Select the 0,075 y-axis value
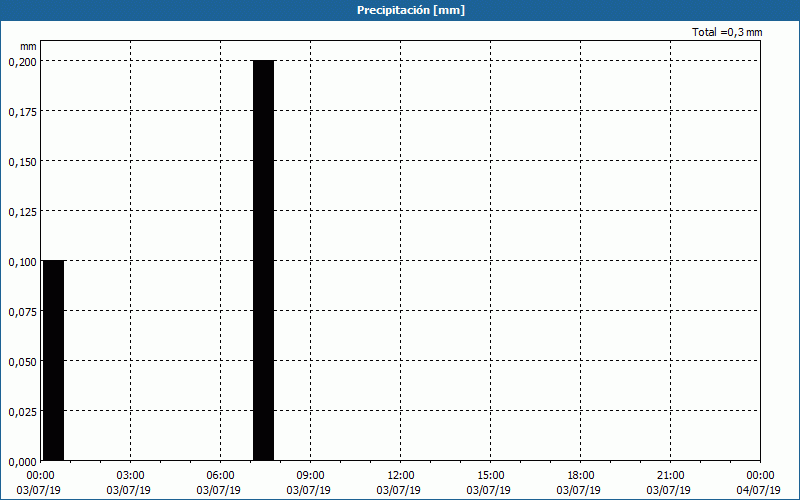800x500 pixels. (22, 312)
